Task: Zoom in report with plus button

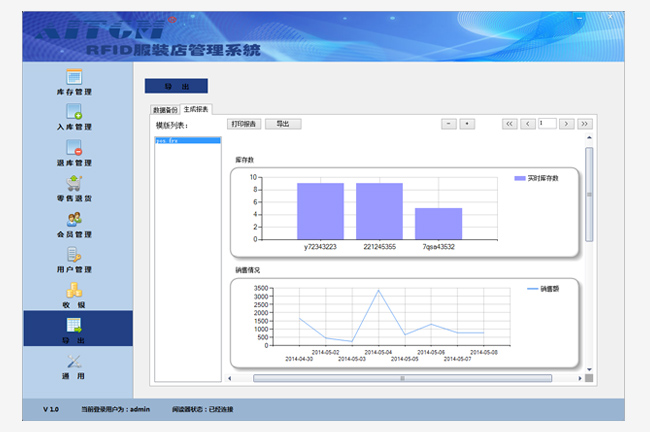Action: pos(467,124)
